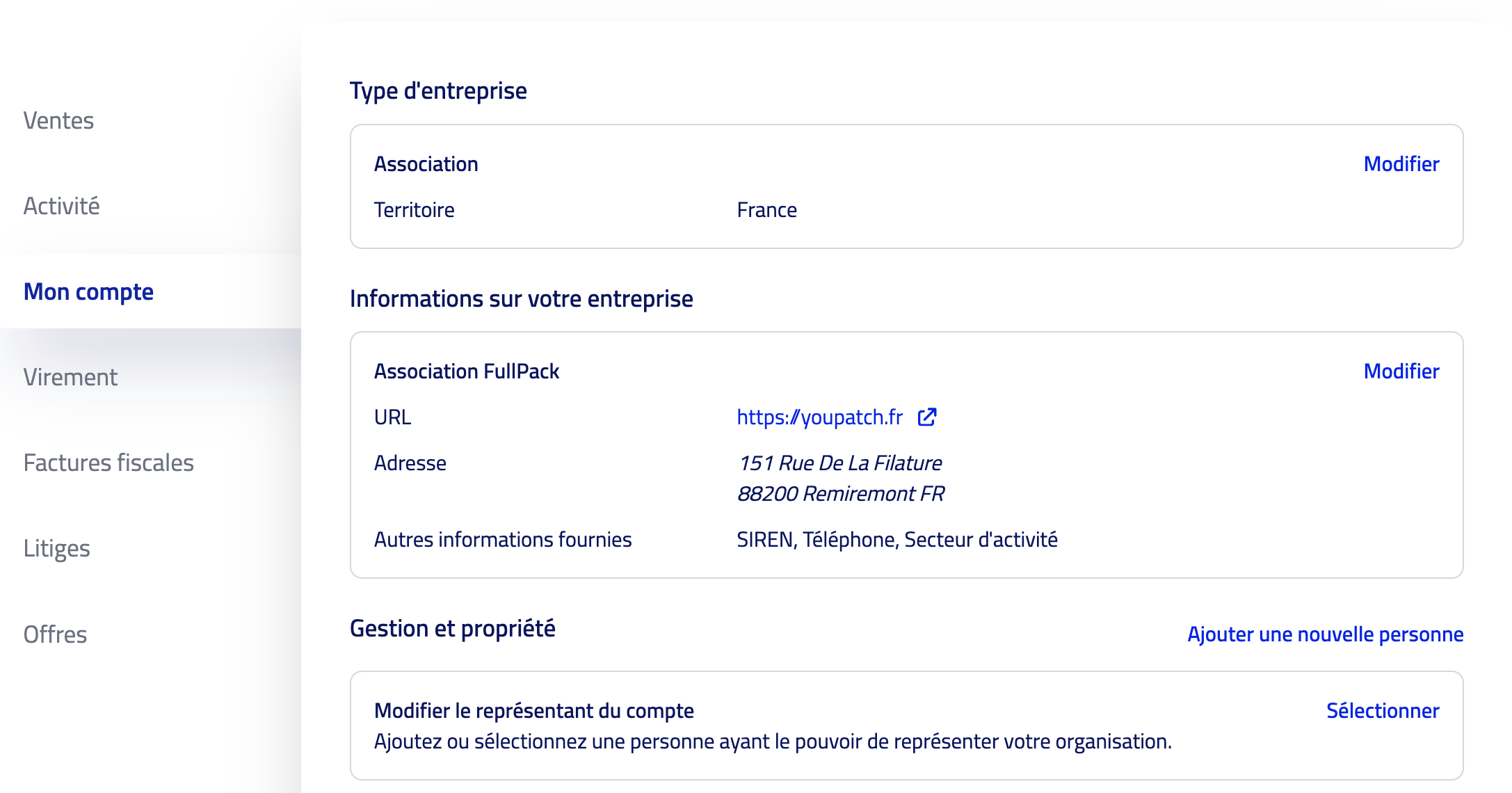Image resolution: width=1512 pixels, height=793 pixels.
Task: Click the SIREN, Téléphone, Secteur d'activité text
Action: (896, 539)
